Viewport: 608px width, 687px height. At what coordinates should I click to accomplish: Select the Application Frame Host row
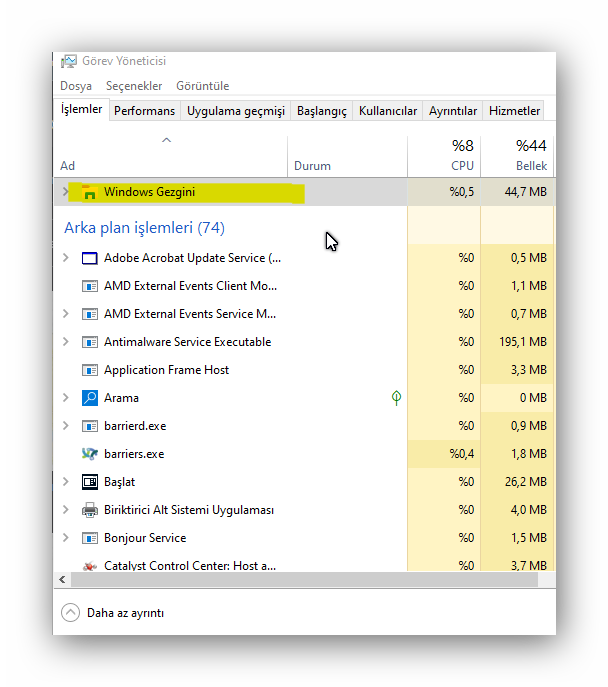tap(304, 370)
